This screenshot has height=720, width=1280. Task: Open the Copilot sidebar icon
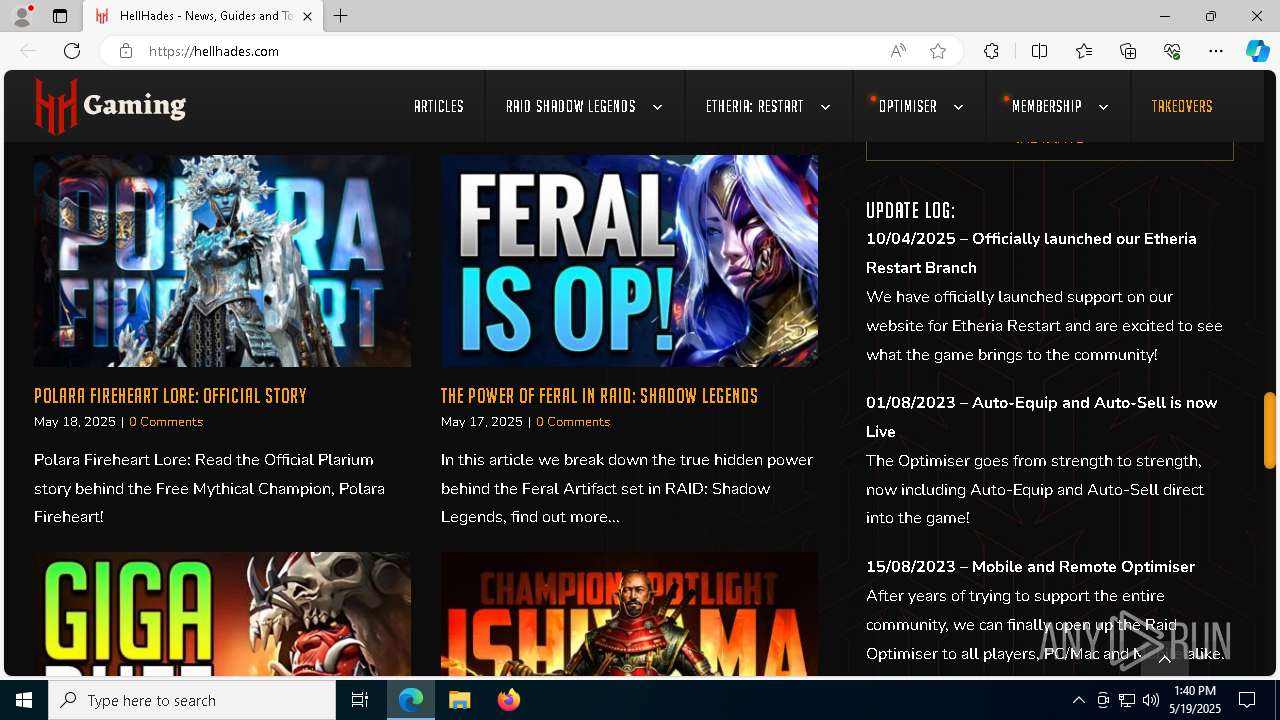[x=1257, y=51]
